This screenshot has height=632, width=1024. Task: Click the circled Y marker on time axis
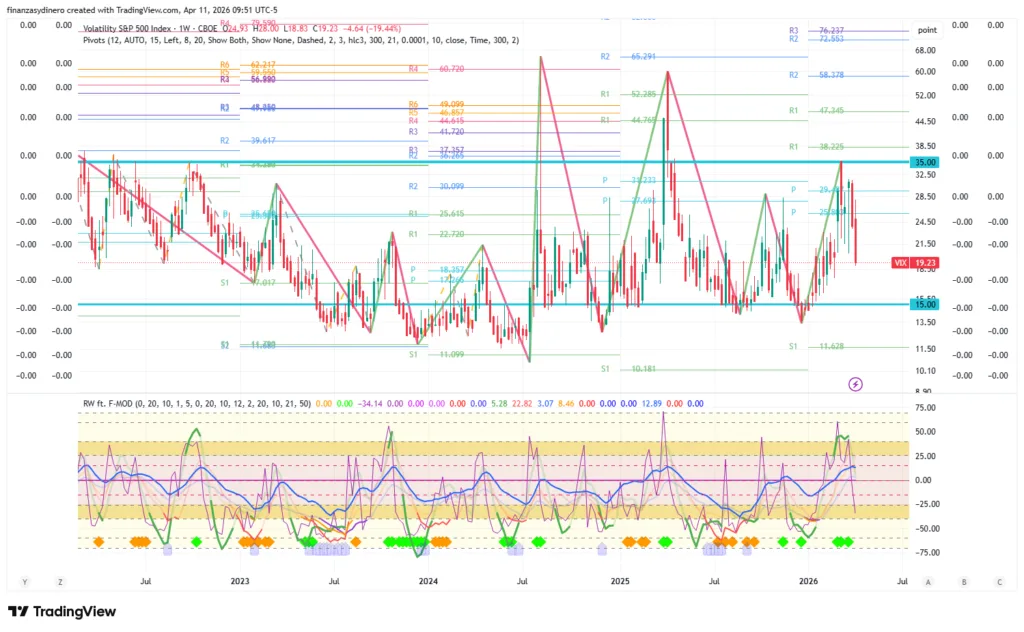coord(26,581)
